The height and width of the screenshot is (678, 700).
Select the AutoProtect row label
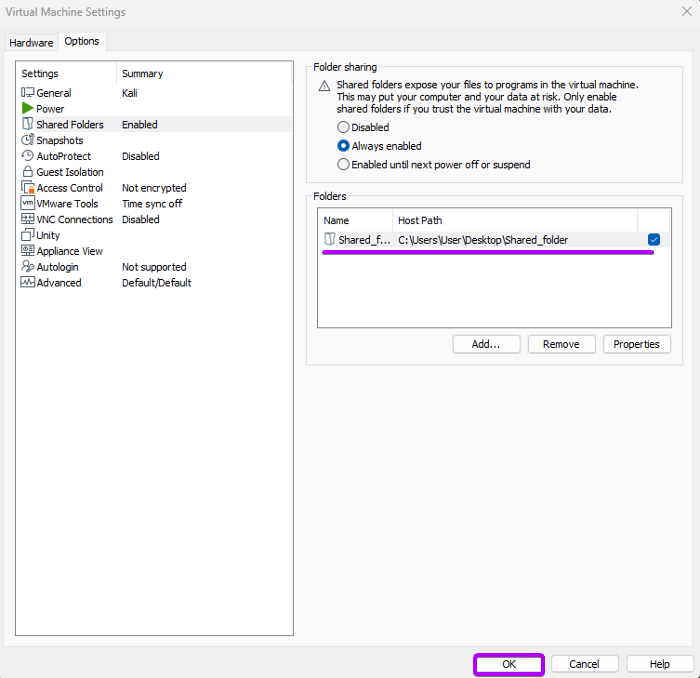(x=63, y=156)
